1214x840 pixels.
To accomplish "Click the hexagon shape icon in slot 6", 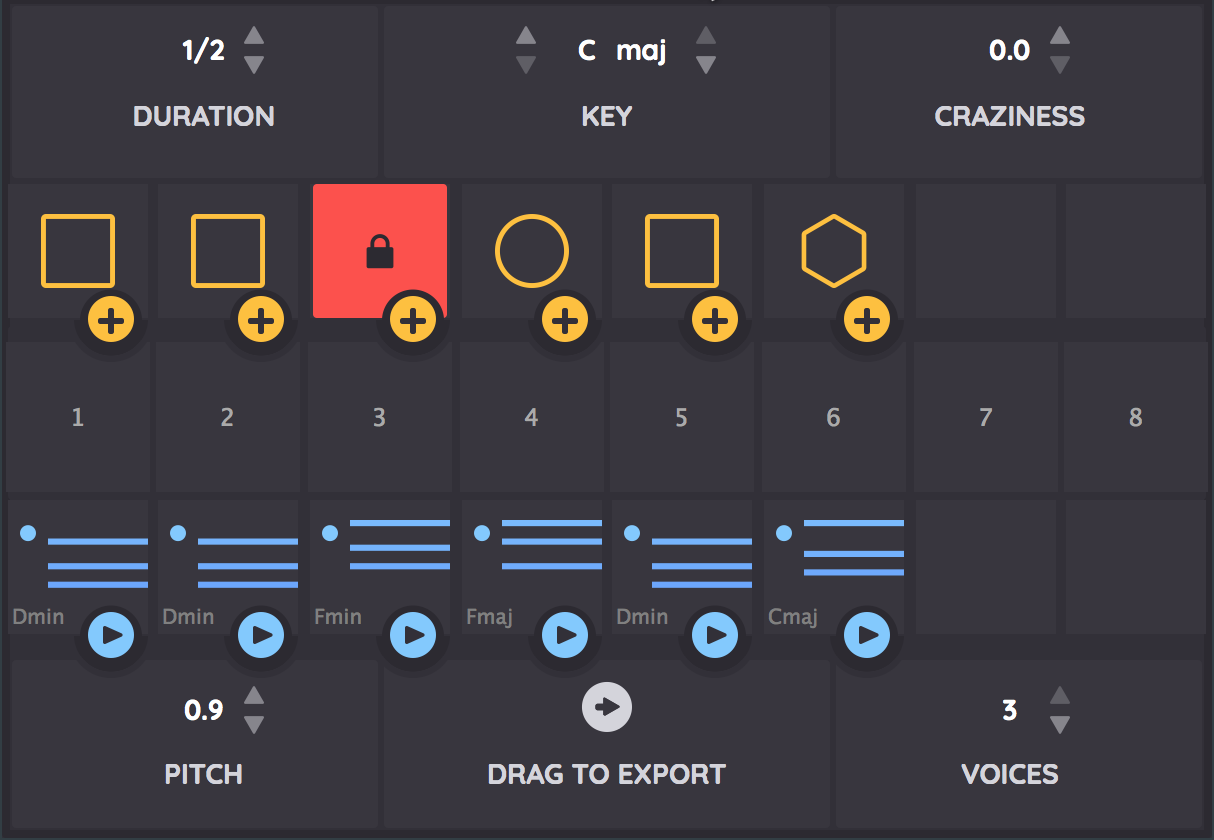I will point(833,251).
